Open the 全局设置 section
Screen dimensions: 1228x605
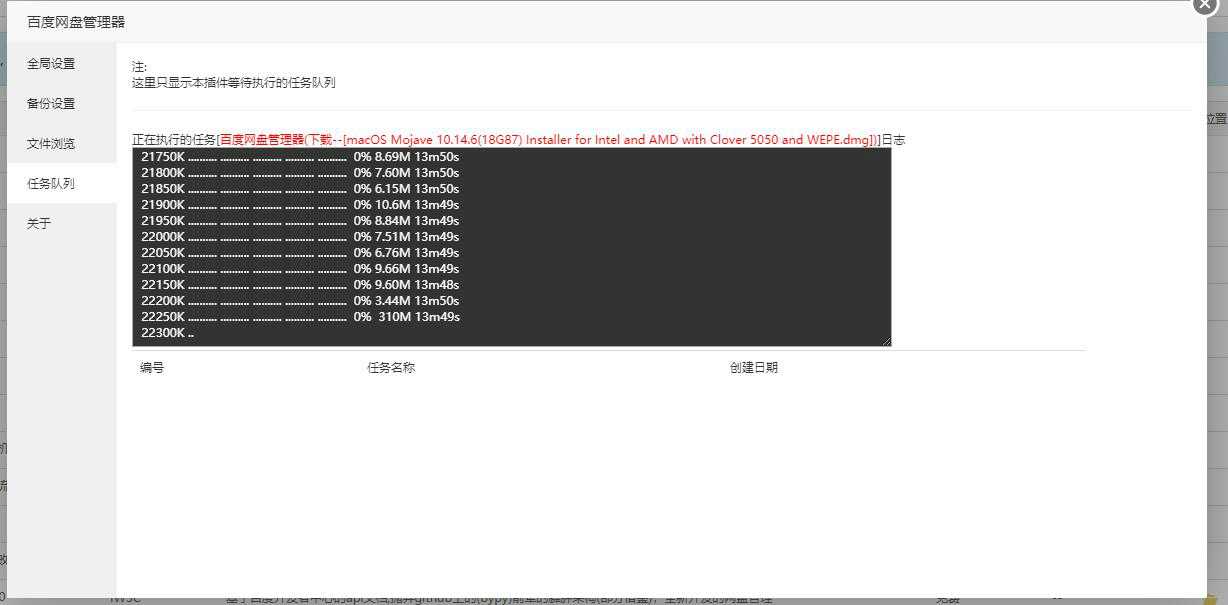coord(51,64)
